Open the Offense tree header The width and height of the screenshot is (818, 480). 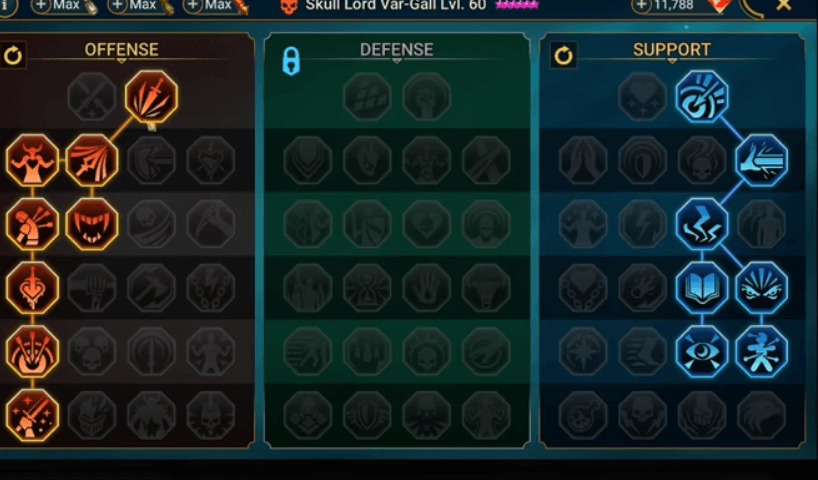click(122, 50)
